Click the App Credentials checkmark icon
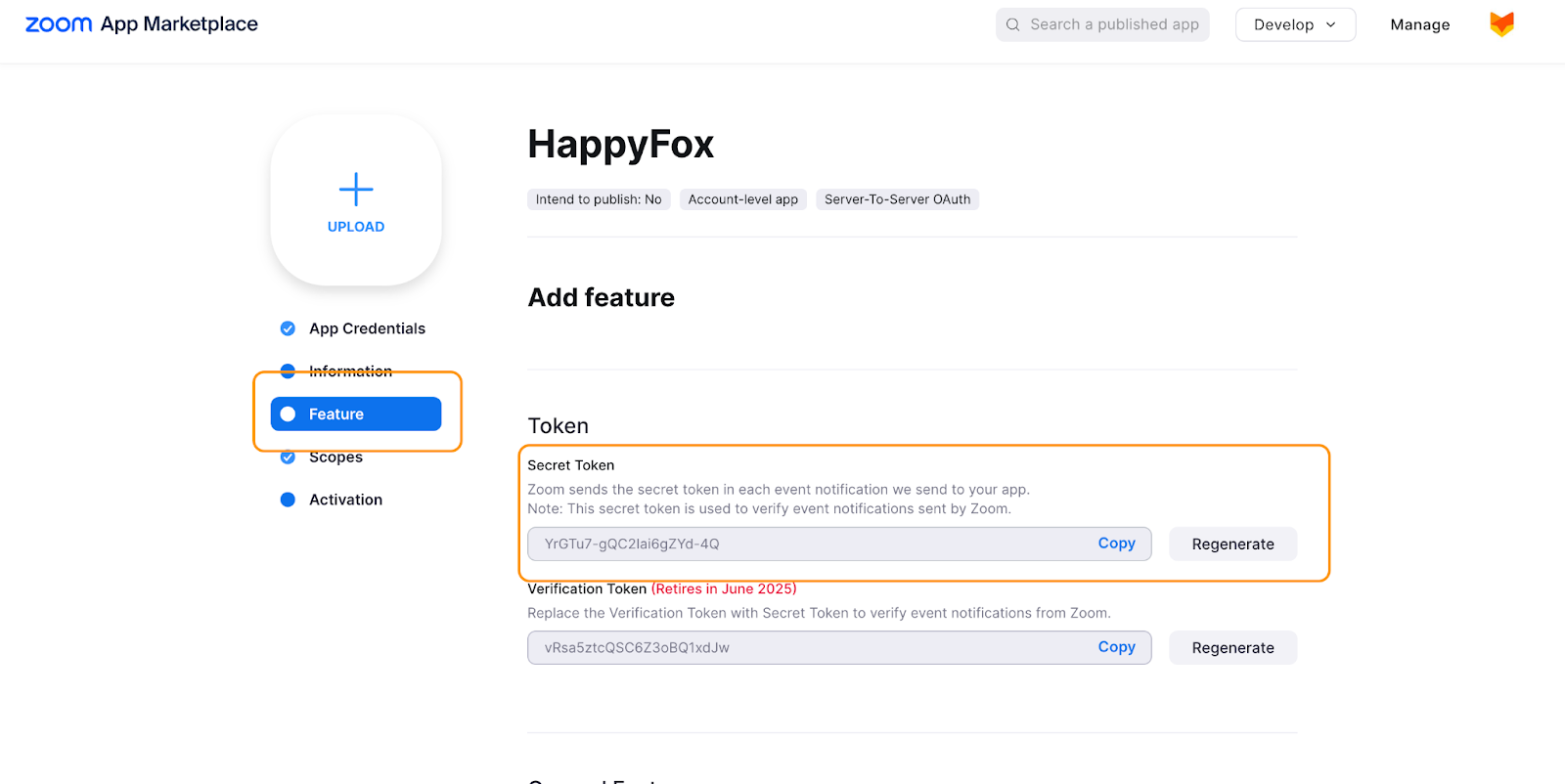Screen dimensions: 1565x784 click(288, 328)
